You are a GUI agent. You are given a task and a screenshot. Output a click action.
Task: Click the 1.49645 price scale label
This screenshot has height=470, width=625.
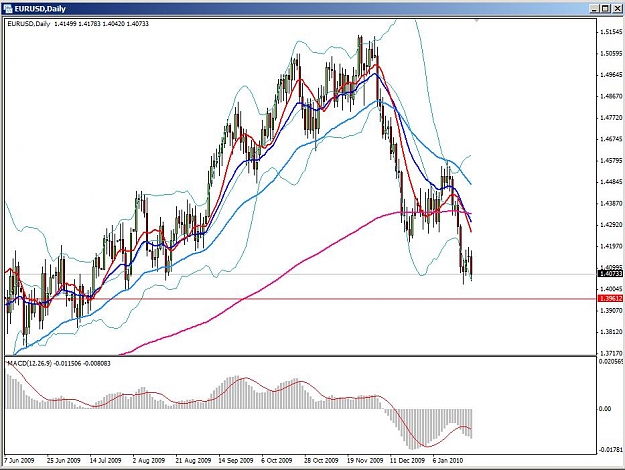coord(611,75)
